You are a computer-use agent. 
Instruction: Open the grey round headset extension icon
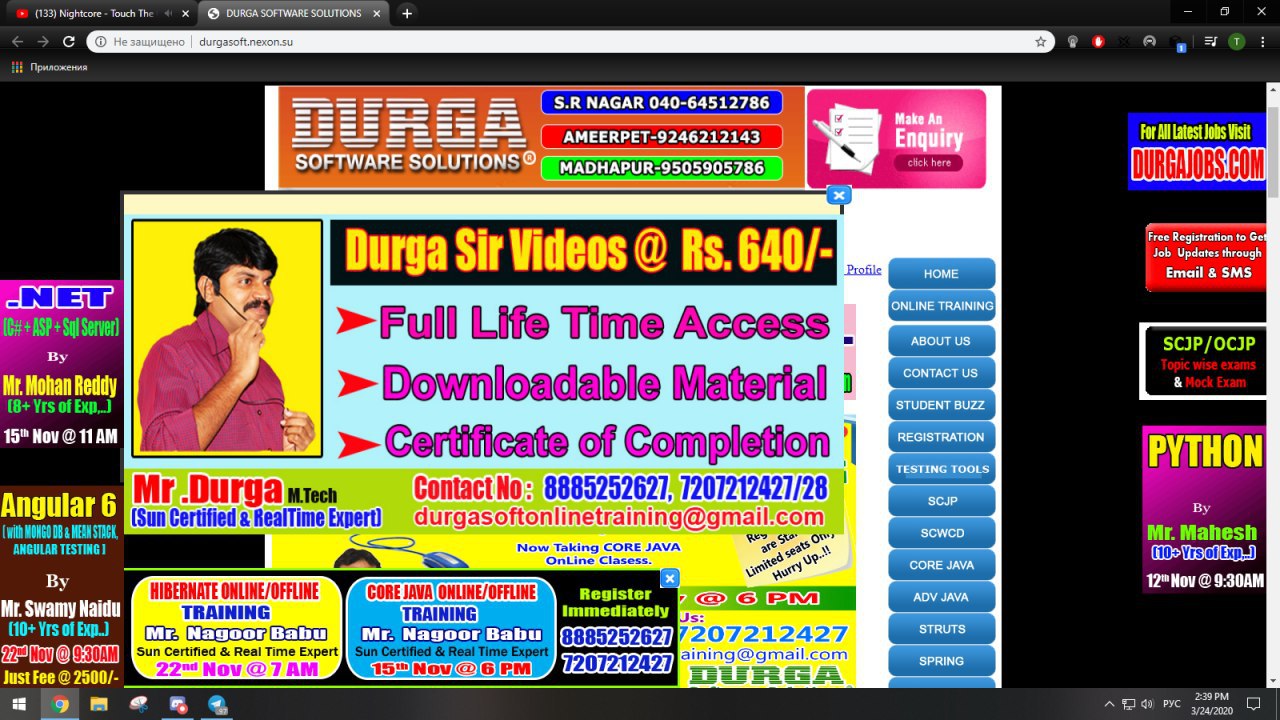click(1150, 42)
